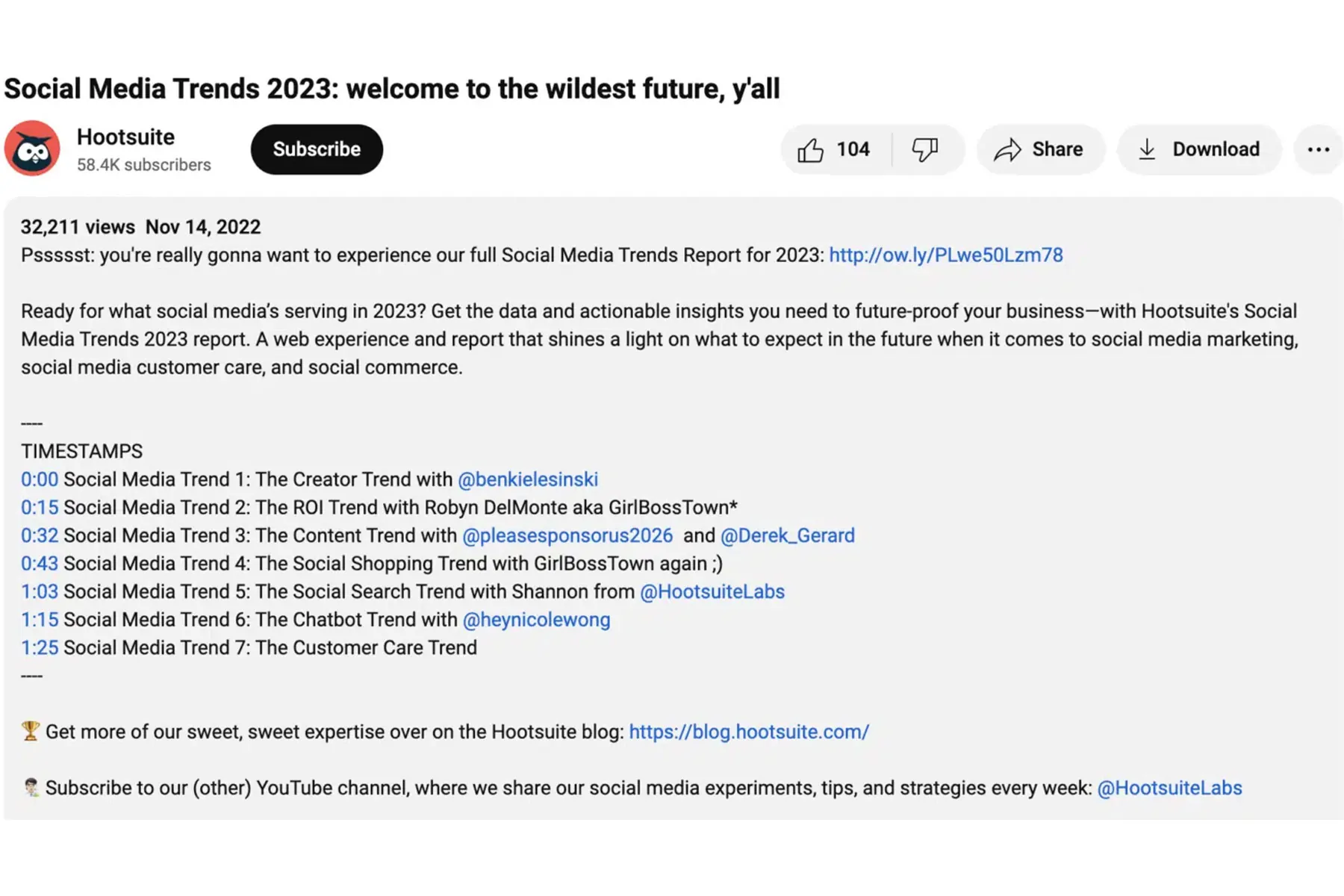Open the @pleasesponsorus2026 mention
Viewport: 1344px width, 896px height.
[567, 535]
